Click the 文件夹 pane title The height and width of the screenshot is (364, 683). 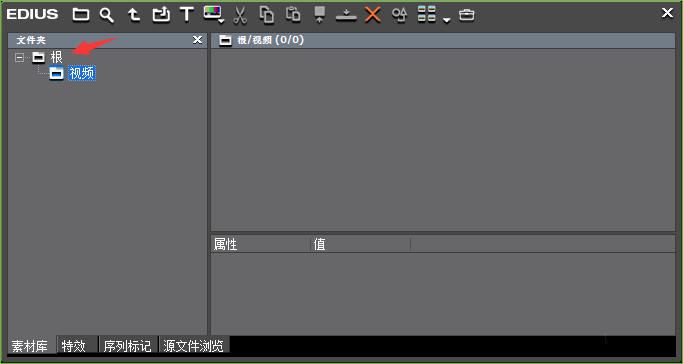(x=31, y=40)
